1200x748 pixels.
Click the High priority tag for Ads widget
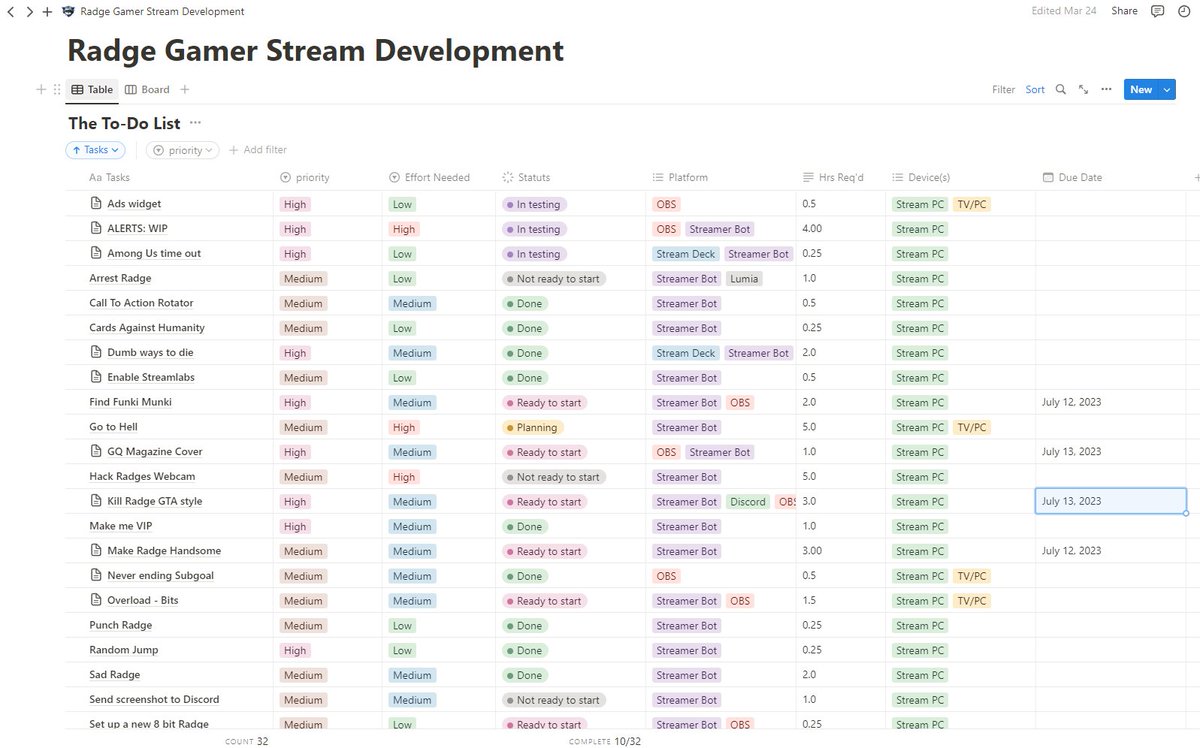point(295,204)
